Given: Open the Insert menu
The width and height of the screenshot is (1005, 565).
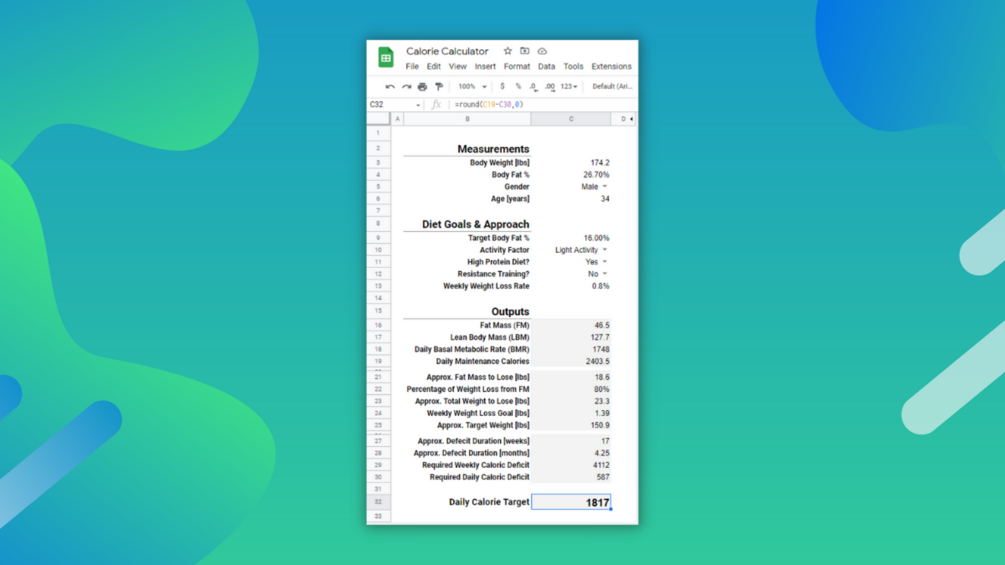Looking at the screenshot, I should (485, 67).
